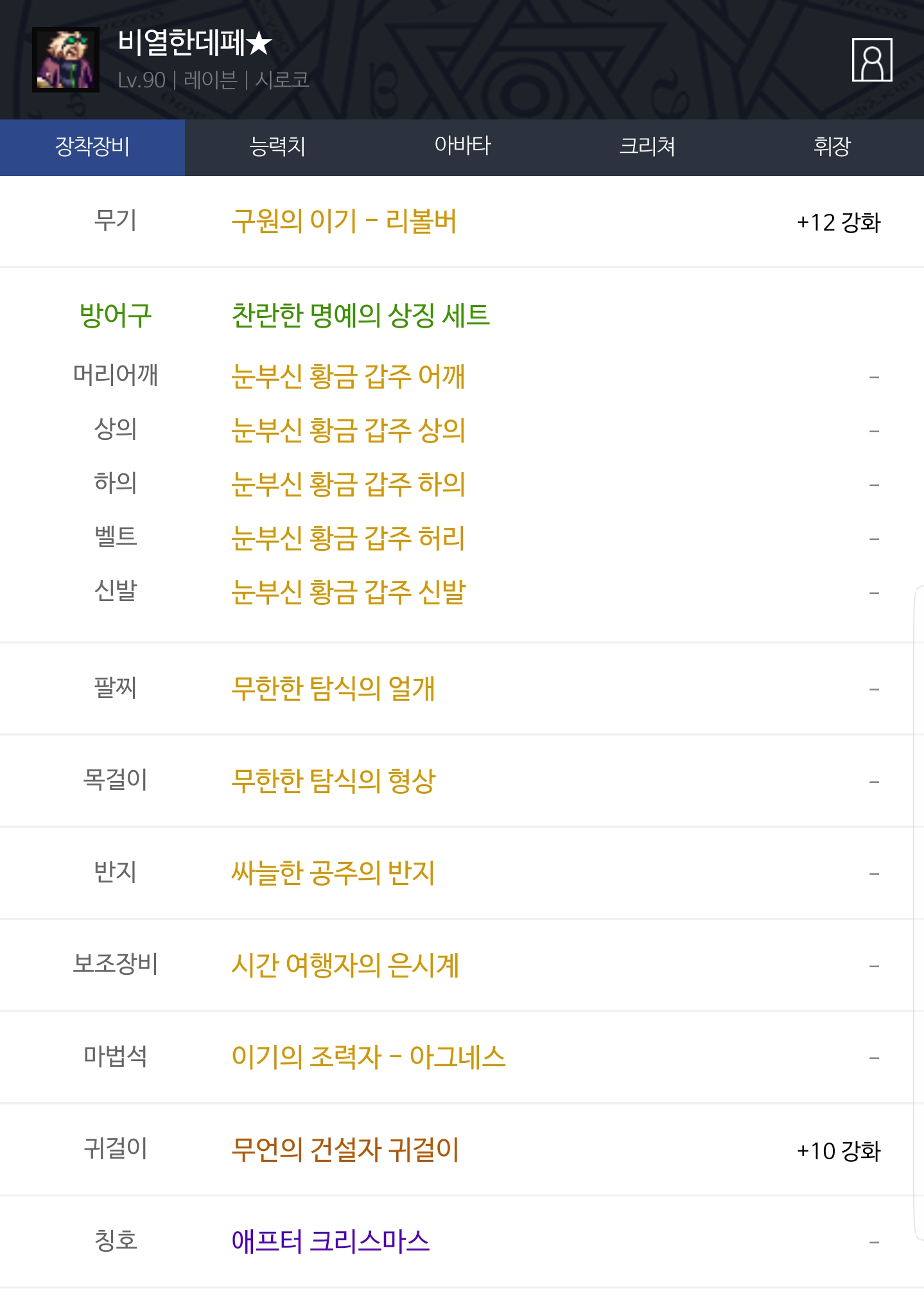Image resolution: width=924 pixels, height=1298 pixels.
Task: Select 시간 여행자의 은시계 item
Action: click(345, 965)
